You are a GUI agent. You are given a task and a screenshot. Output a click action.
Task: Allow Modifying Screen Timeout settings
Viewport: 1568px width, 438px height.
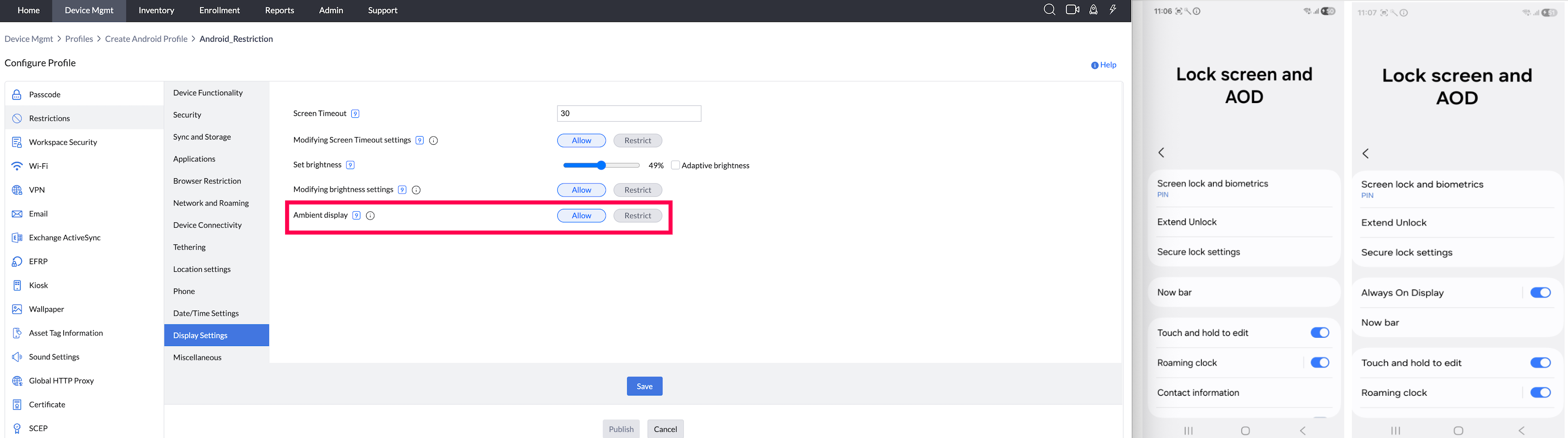tap(581, 140)
